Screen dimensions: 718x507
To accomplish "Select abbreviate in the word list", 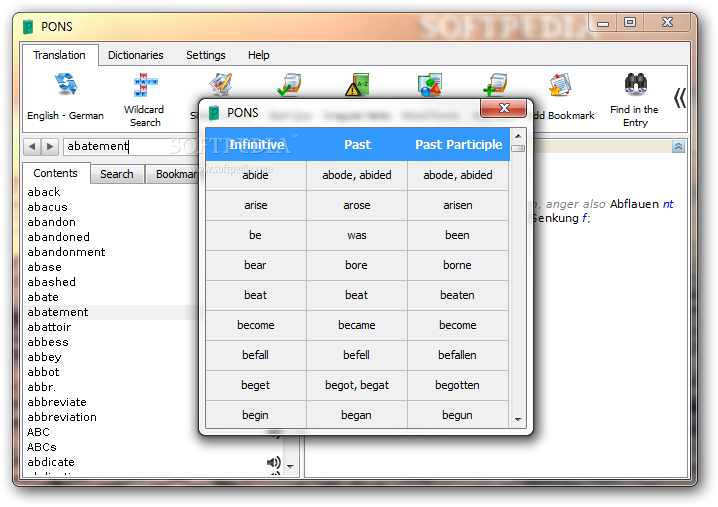I will [x=57, y=402].
